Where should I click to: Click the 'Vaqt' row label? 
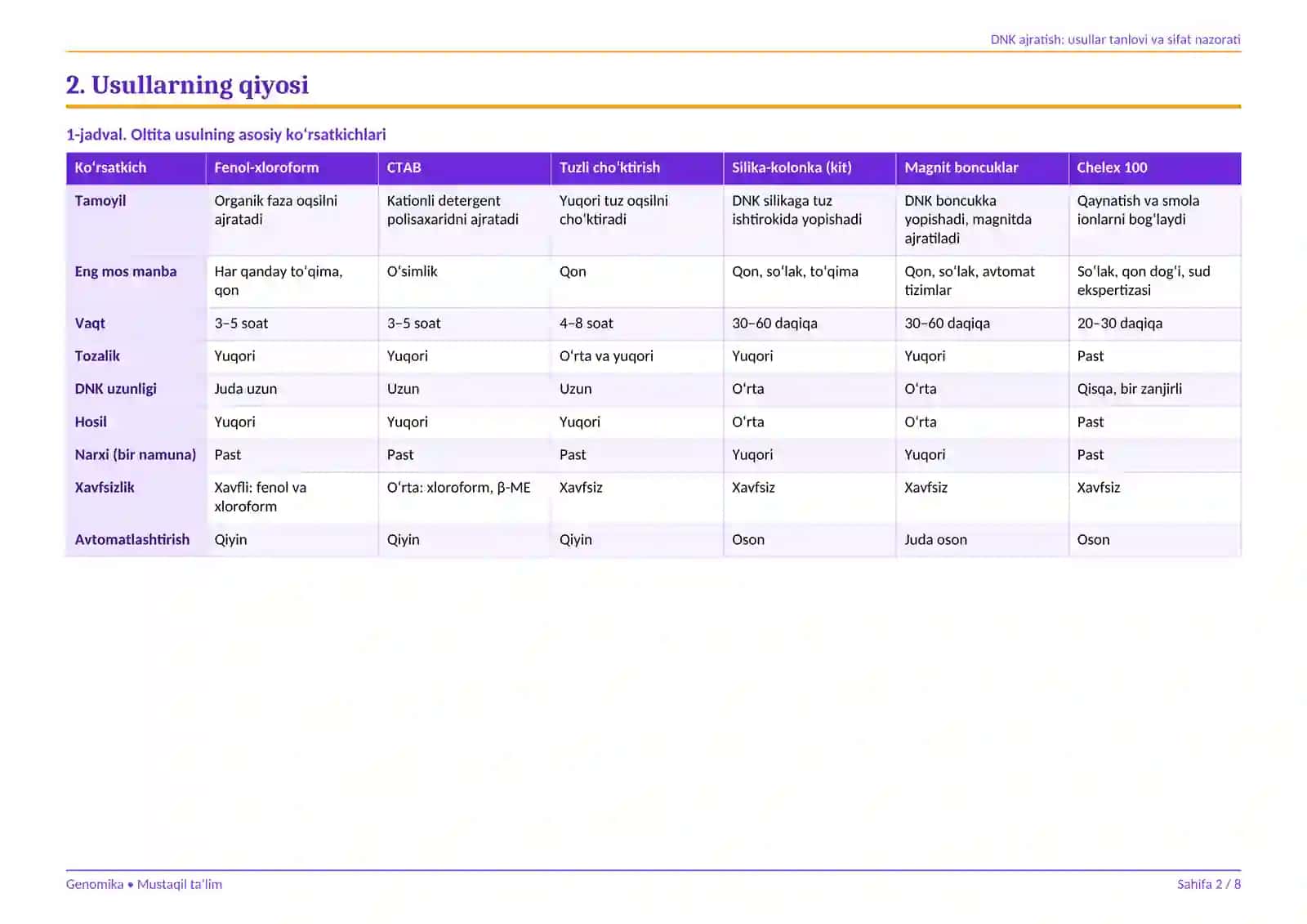(90, 324)
